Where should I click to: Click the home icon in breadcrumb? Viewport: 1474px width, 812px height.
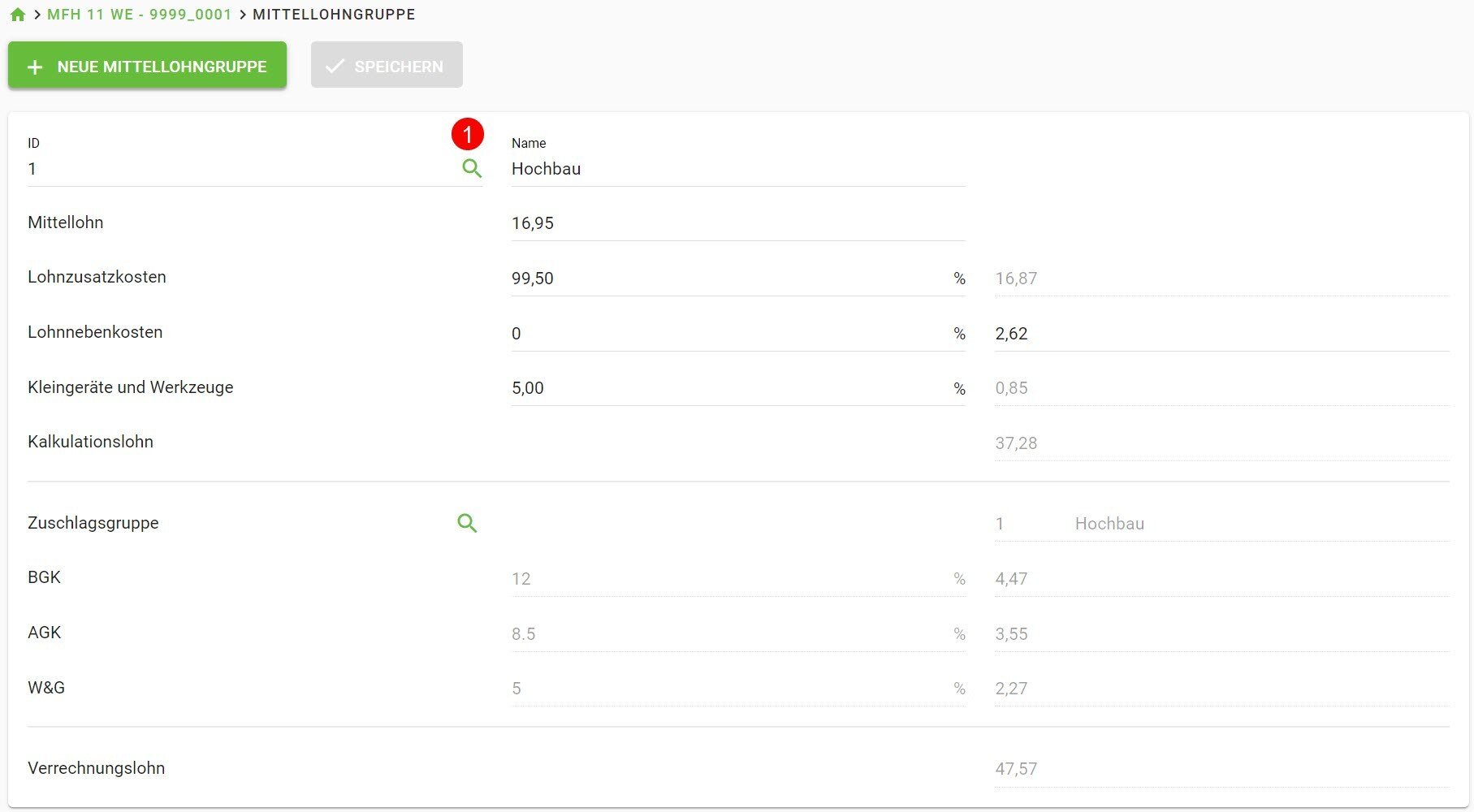[x=18, y=15]
